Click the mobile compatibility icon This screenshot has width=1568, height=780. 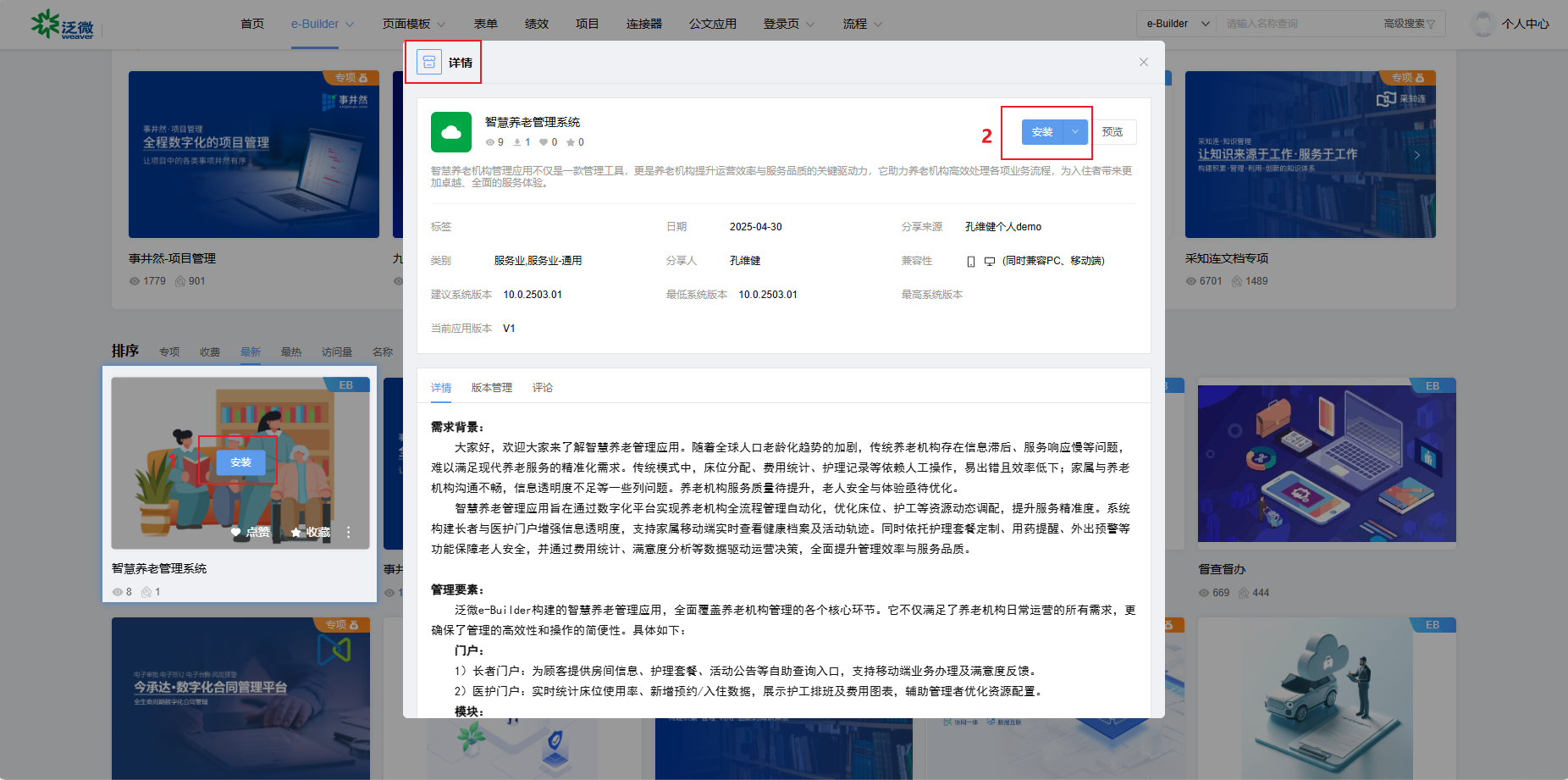coord(971,262)
